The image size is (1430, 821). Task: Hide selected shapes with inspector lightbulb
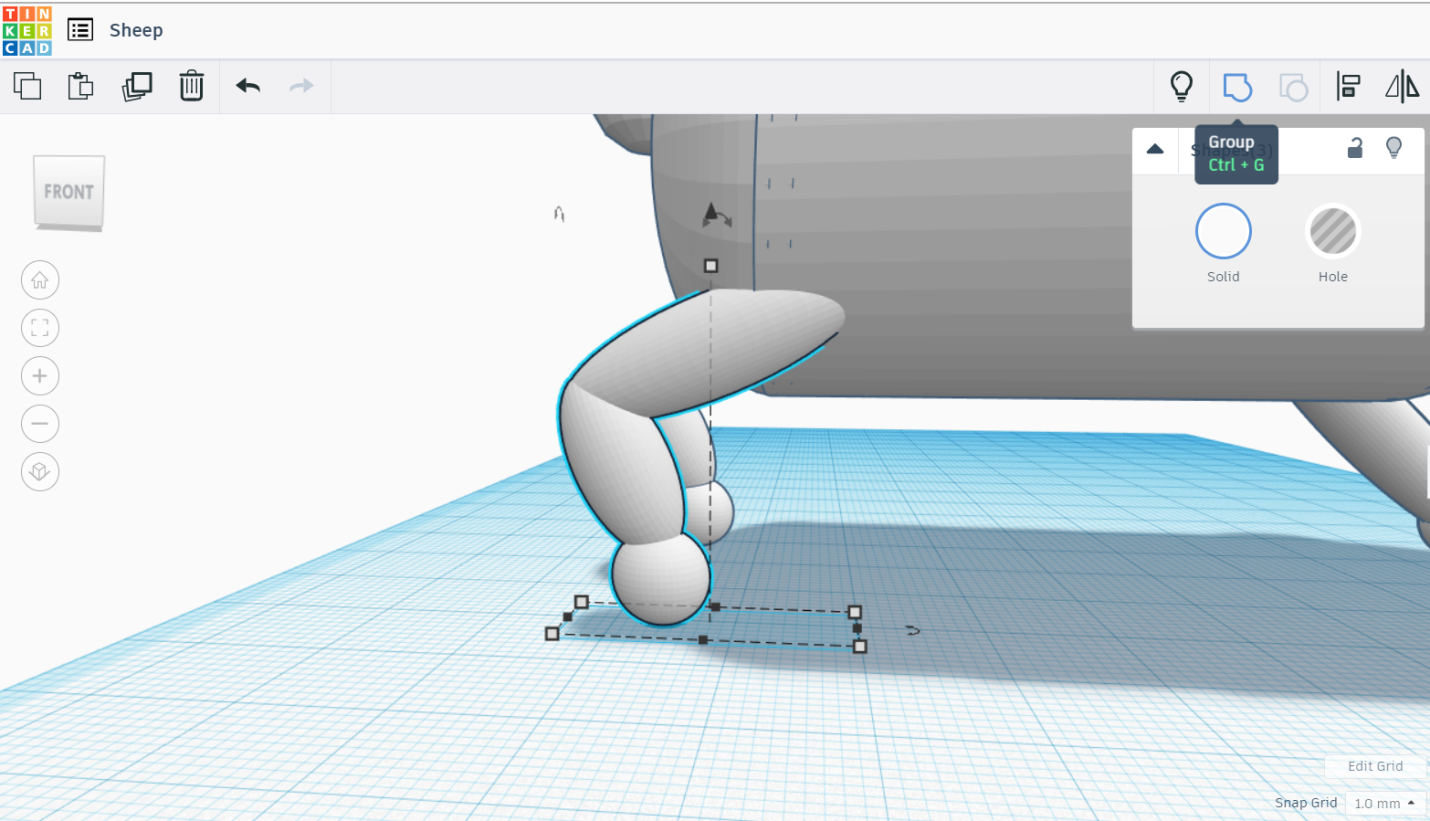[x=1393, y=148]
